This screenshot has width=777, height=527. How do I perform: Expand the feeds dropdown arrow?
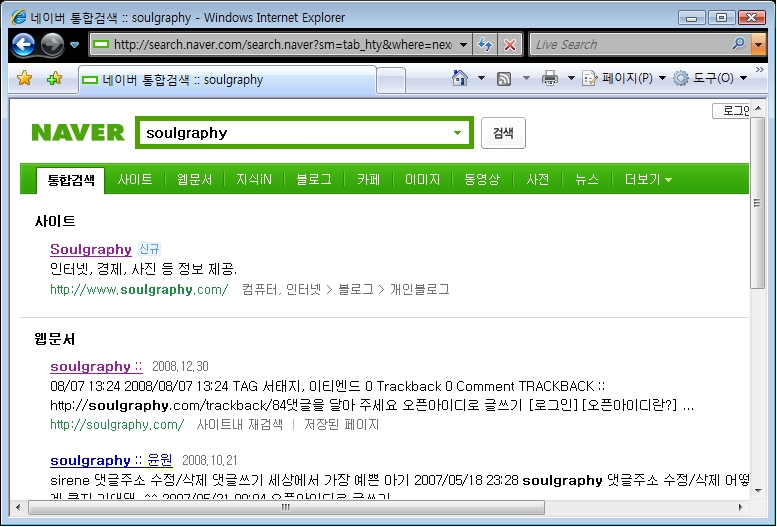click(526, 78)
